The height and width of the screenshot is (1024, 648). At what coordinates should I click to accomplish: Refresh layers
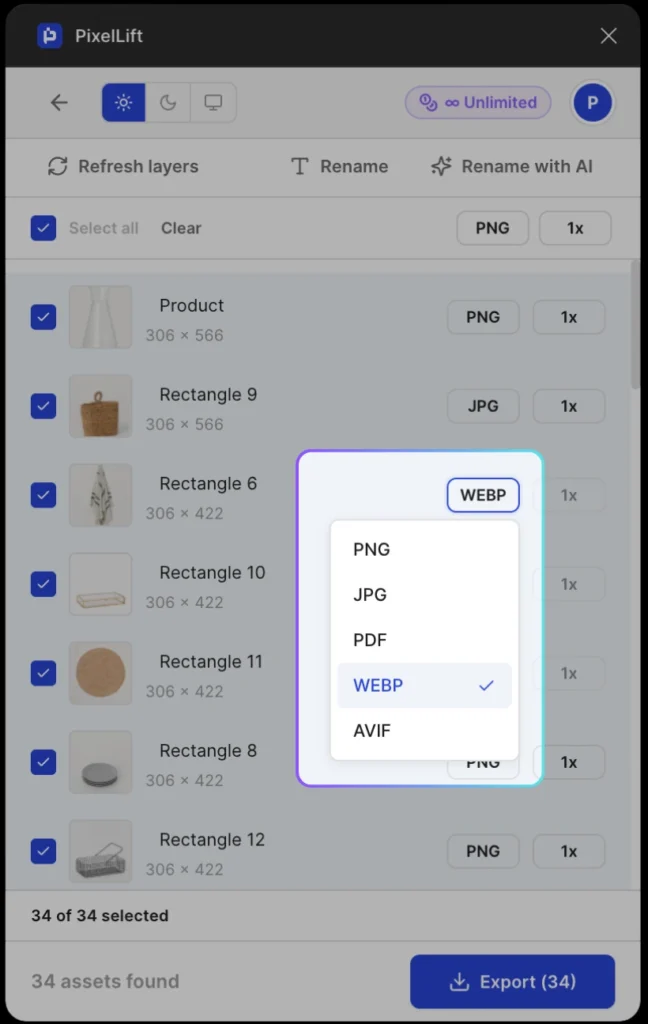tap(123, 167)
